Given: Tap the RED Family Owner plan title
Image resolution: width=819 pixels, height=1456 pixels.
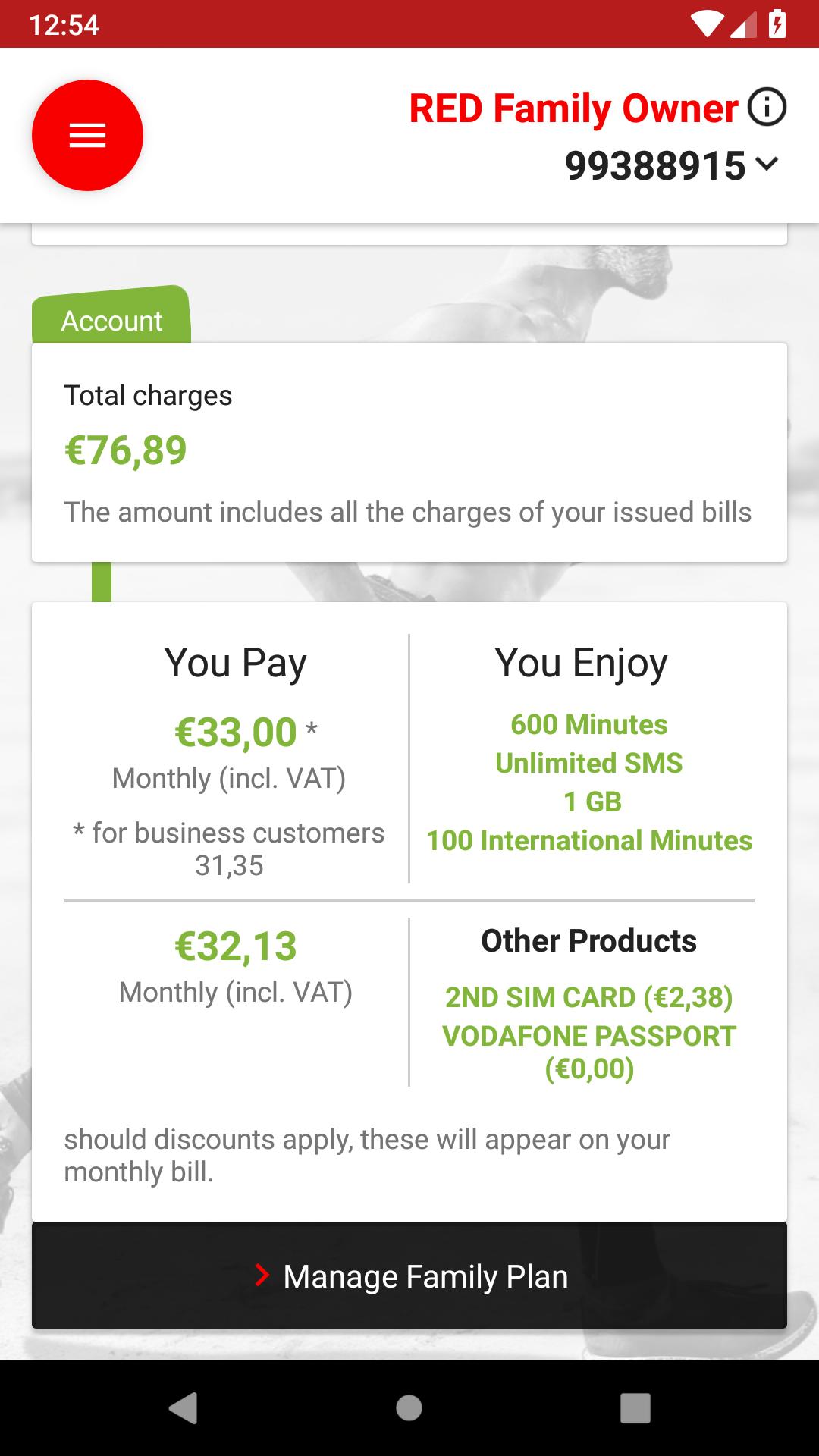Looking at the screenshot, I should point(573,108).
